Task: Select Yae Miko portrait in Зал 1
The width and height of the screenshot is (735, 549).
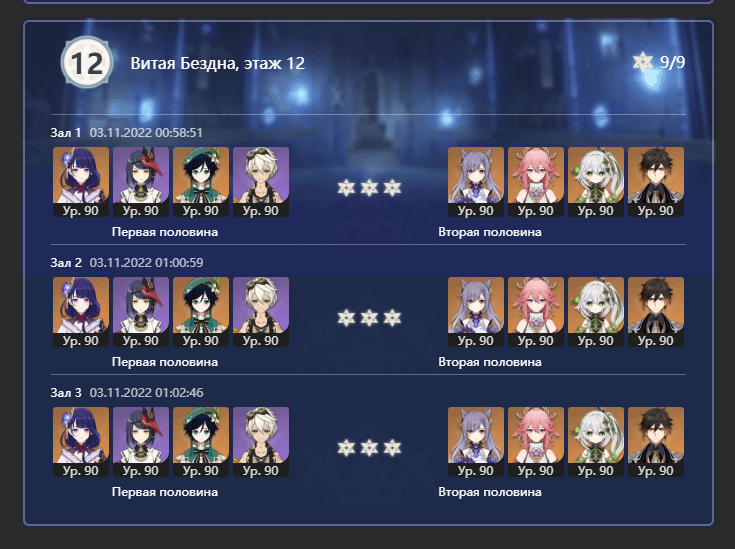Action: [x=536, y=182]
